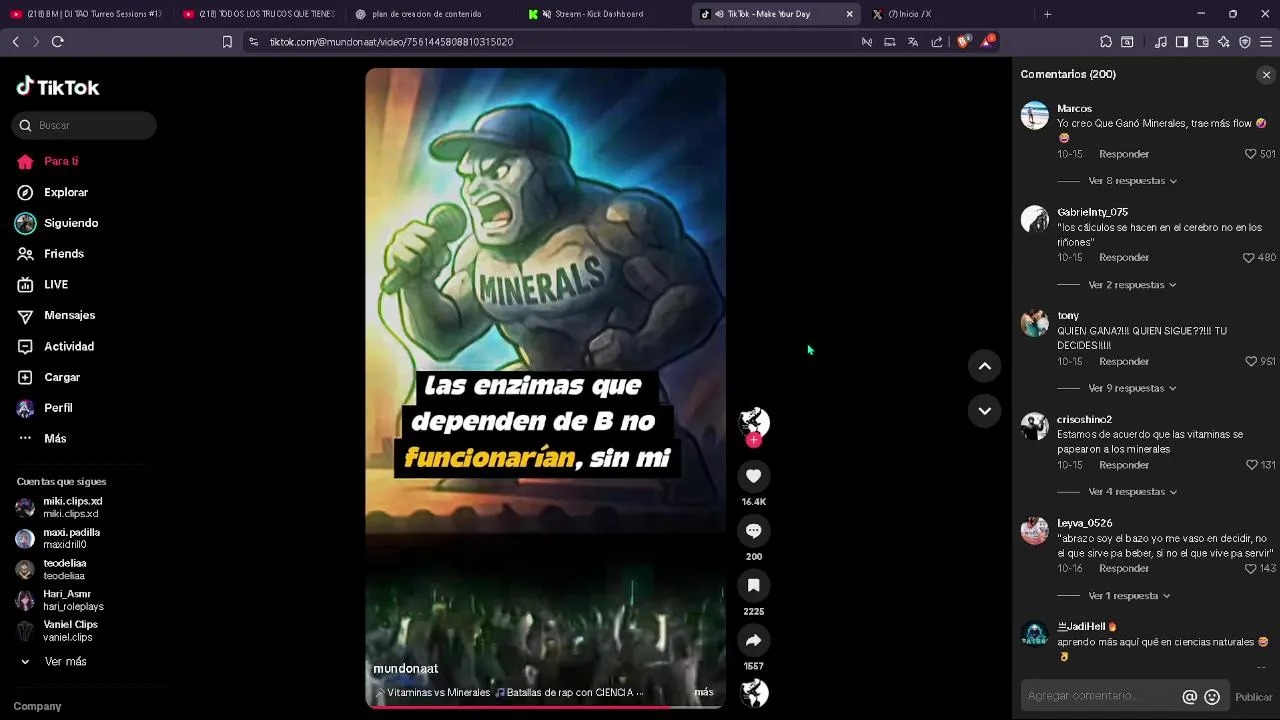Like crisoshino2's comment

point(1251,465)
